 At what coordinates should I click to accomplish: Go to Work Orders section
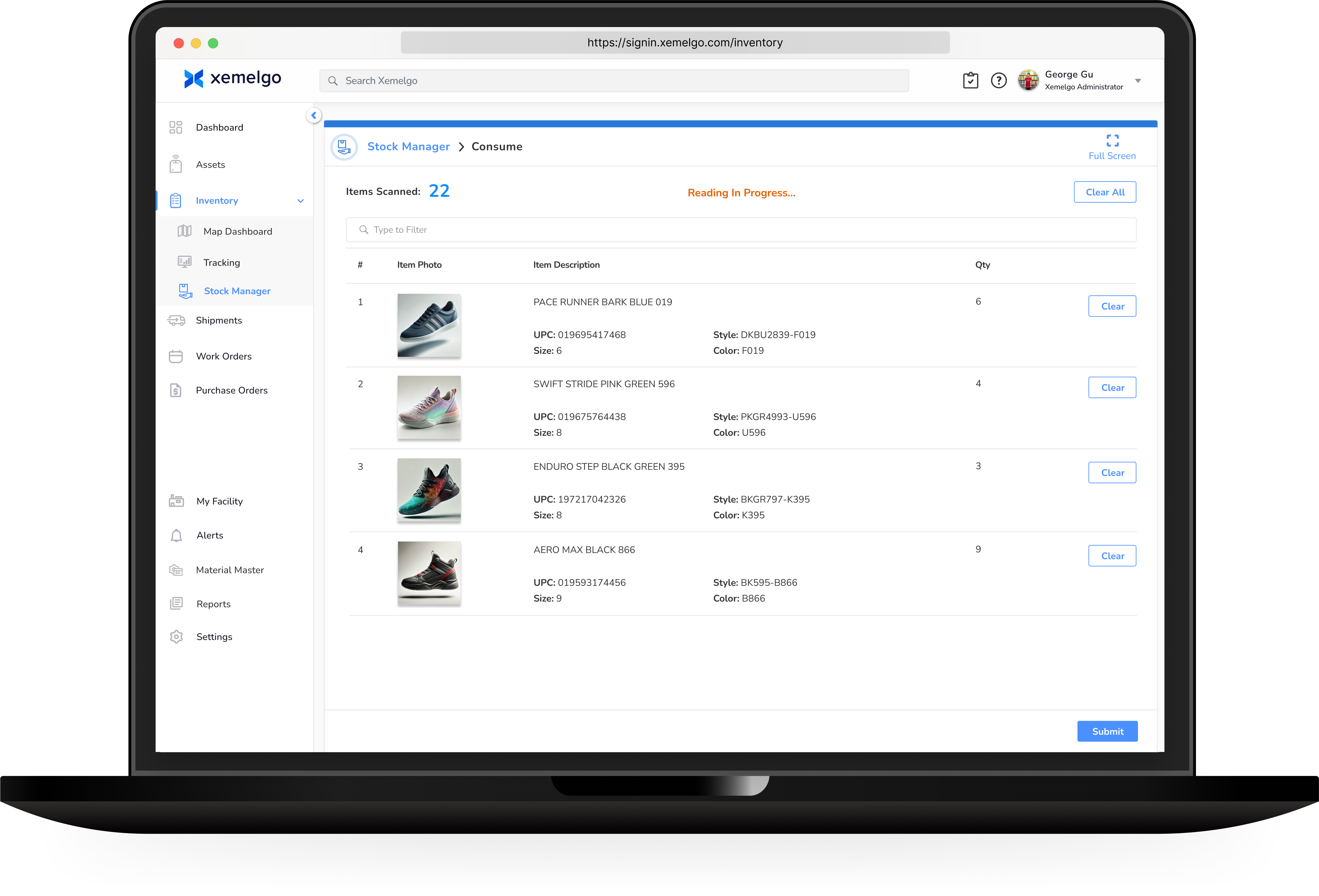click(x=224, y=356)
